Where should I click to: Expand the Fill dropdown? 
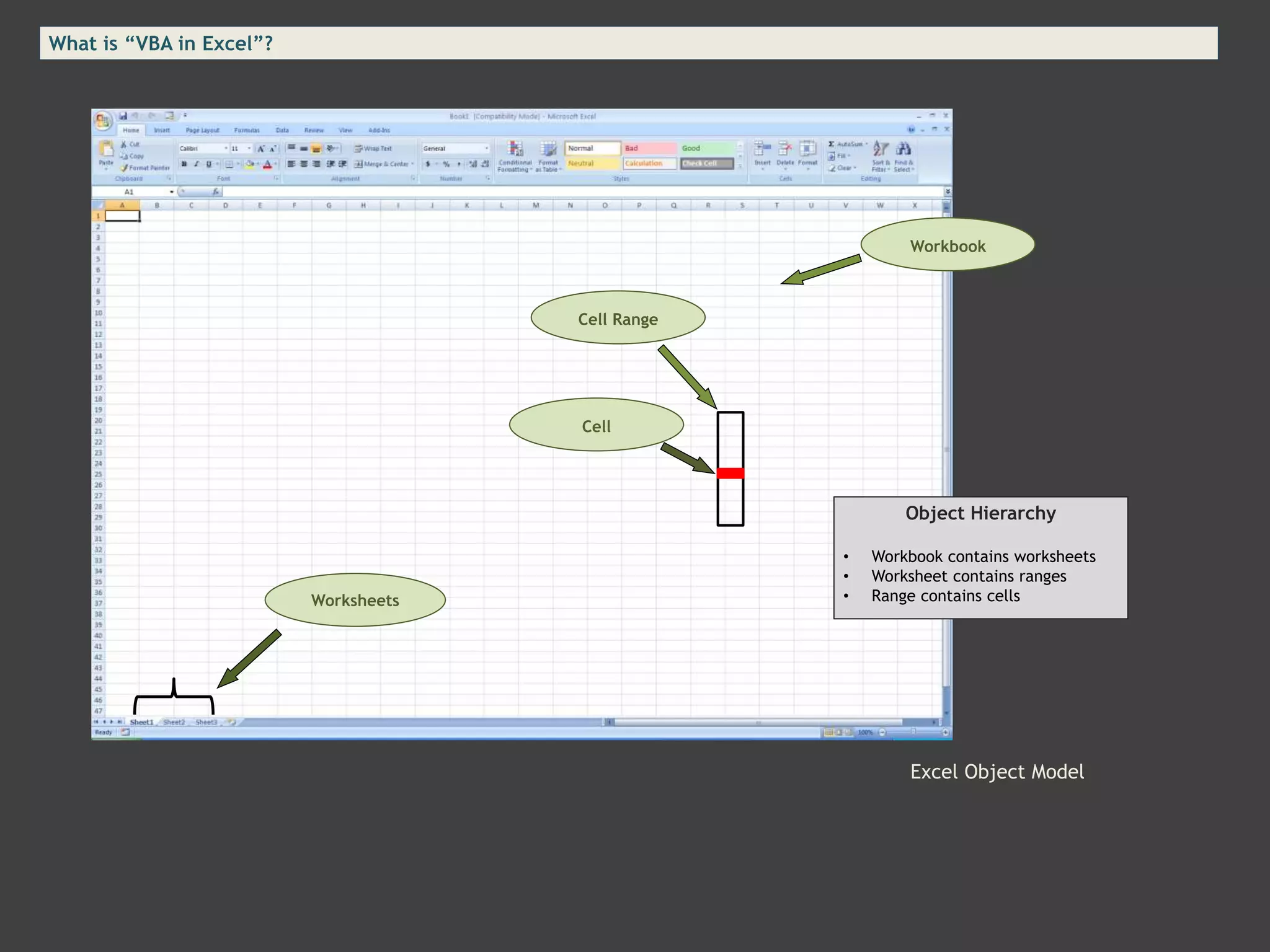848,156
